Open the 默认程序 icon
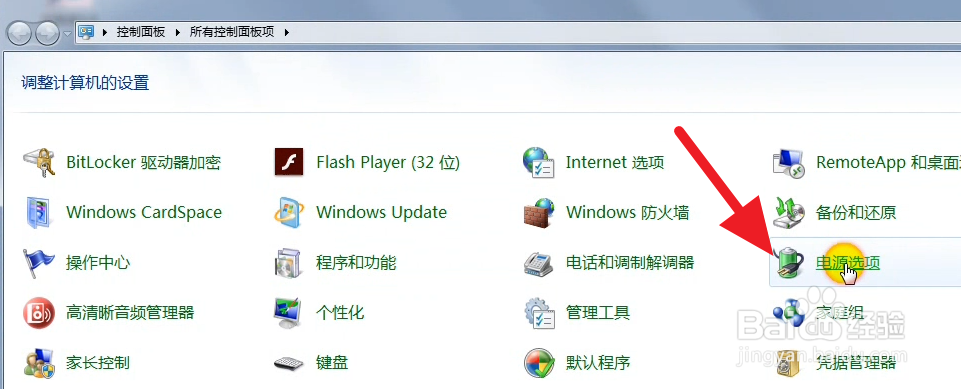Image resolution: width=961 pixels, height=389 pixels. pos(539,363)
